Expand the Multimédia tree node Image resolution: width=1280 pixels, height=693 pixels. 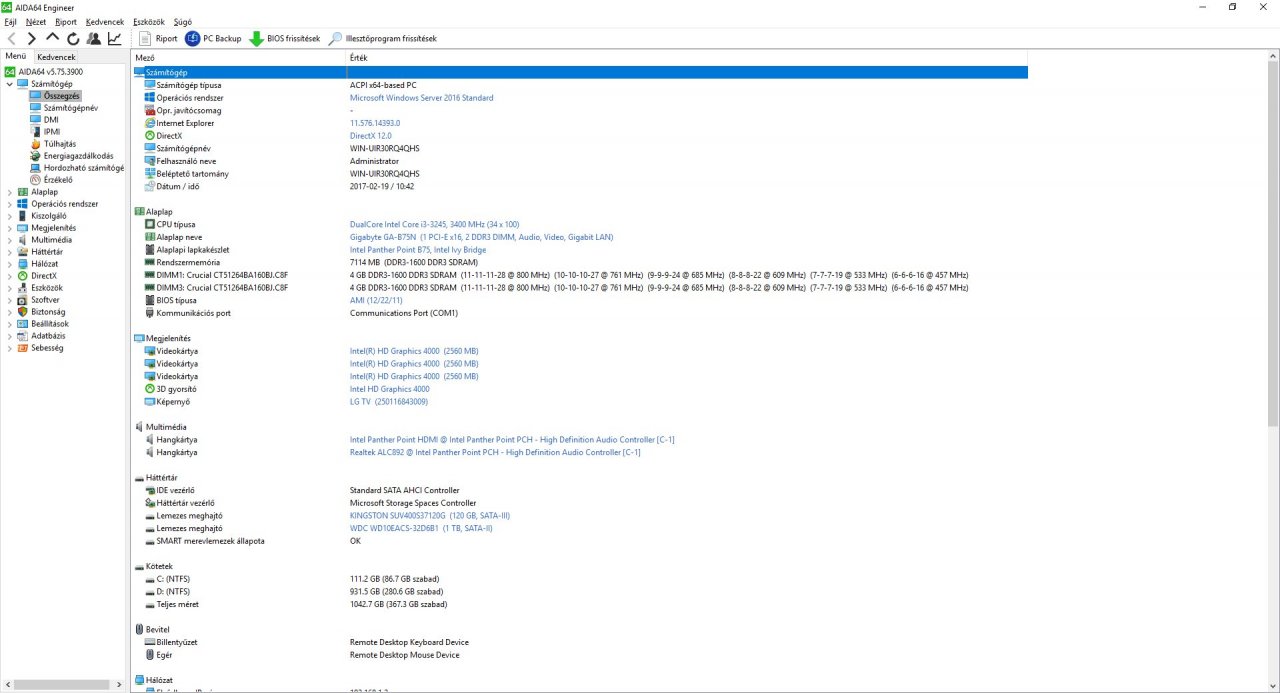coord(9,240)
